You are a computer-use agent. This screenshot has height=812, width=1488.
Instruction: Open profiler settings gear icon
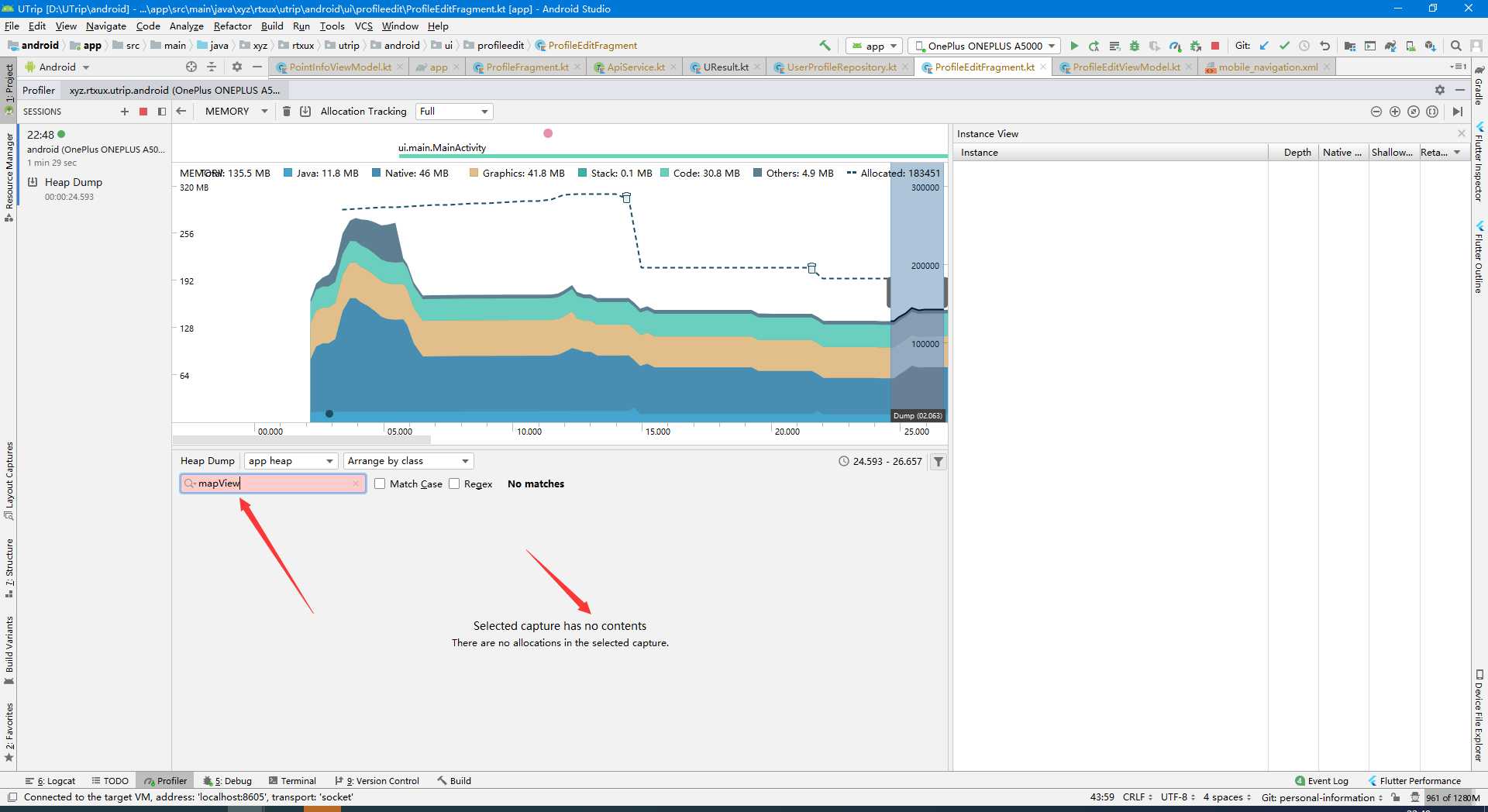pos(1440,90)
